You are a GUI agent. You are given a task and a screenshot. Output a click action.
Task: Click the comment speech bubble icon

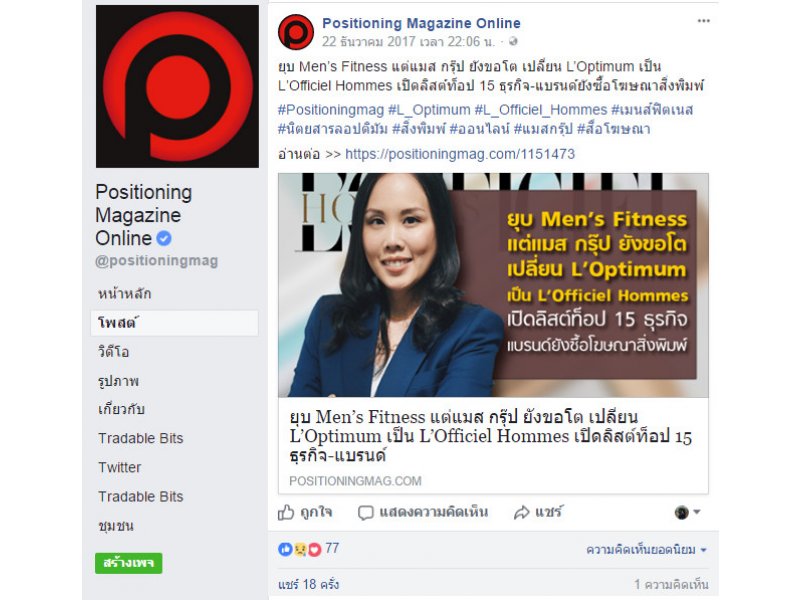[x=365, y=512]
